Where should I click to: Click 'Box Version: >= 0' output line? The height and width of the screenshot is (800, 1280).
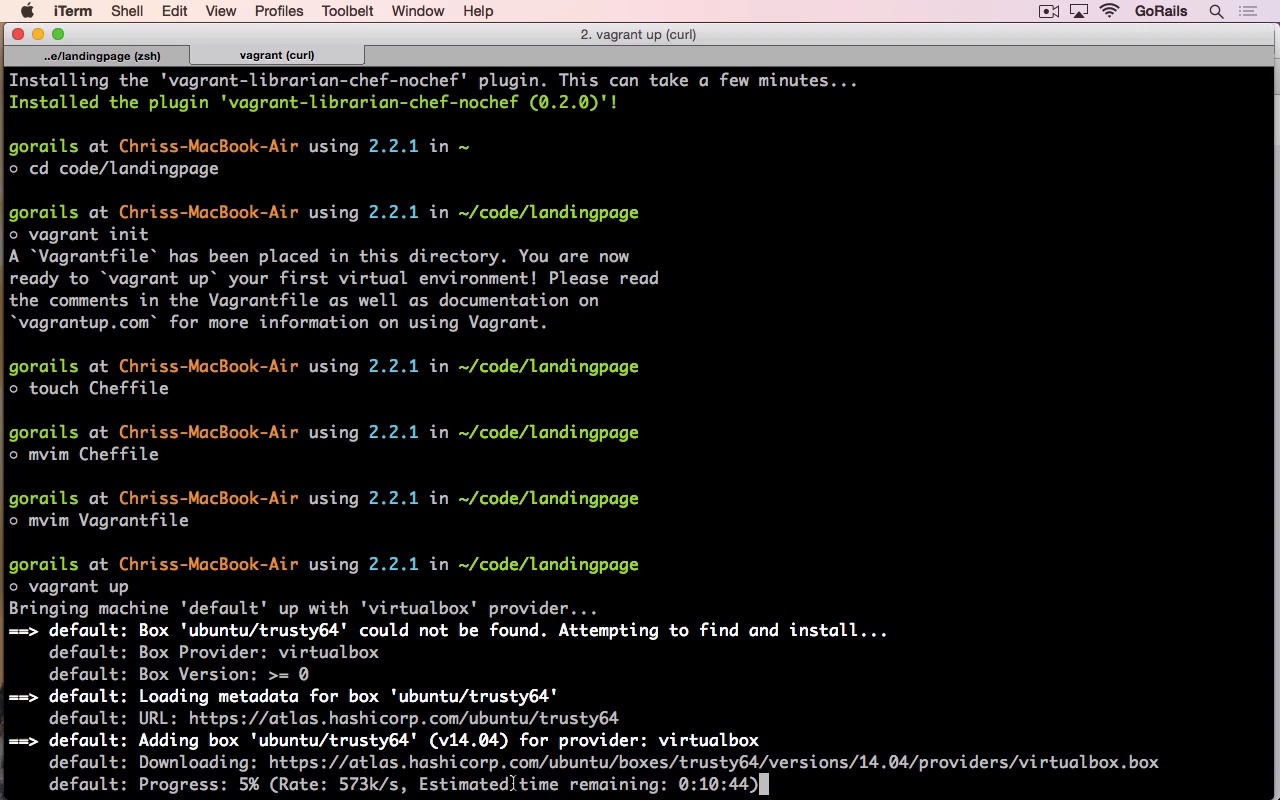[x=179, y=674]
